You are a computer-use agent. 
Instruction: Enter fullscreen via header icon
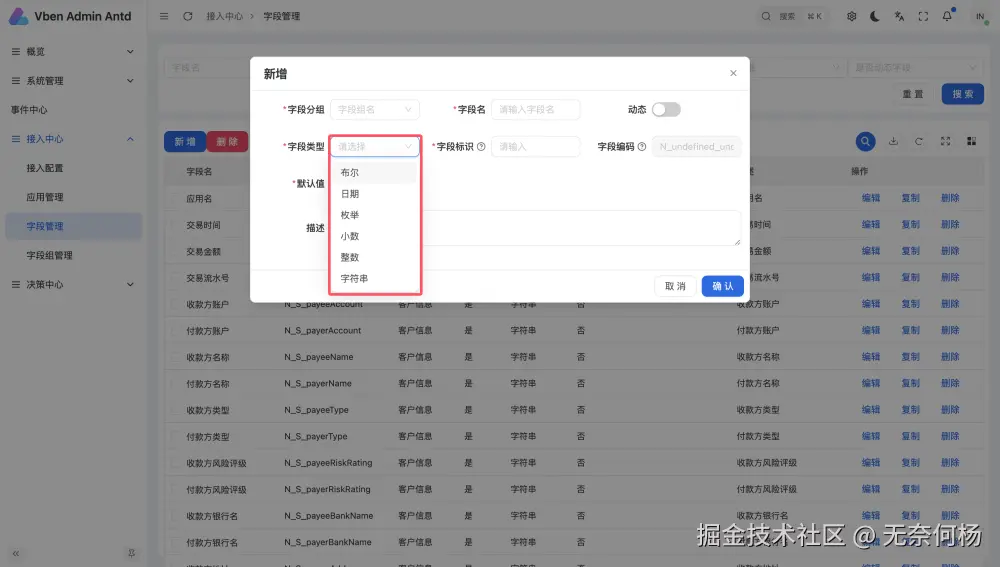coord(923,16)
